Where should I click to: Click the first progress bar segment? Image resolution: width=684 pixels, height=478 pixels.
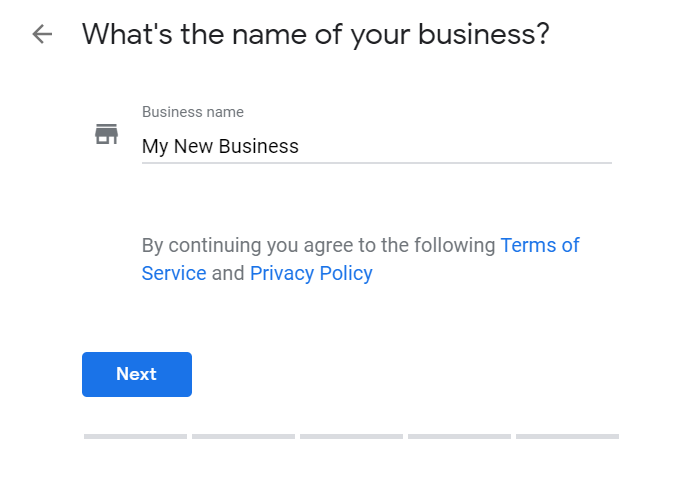tap(135, 436)
